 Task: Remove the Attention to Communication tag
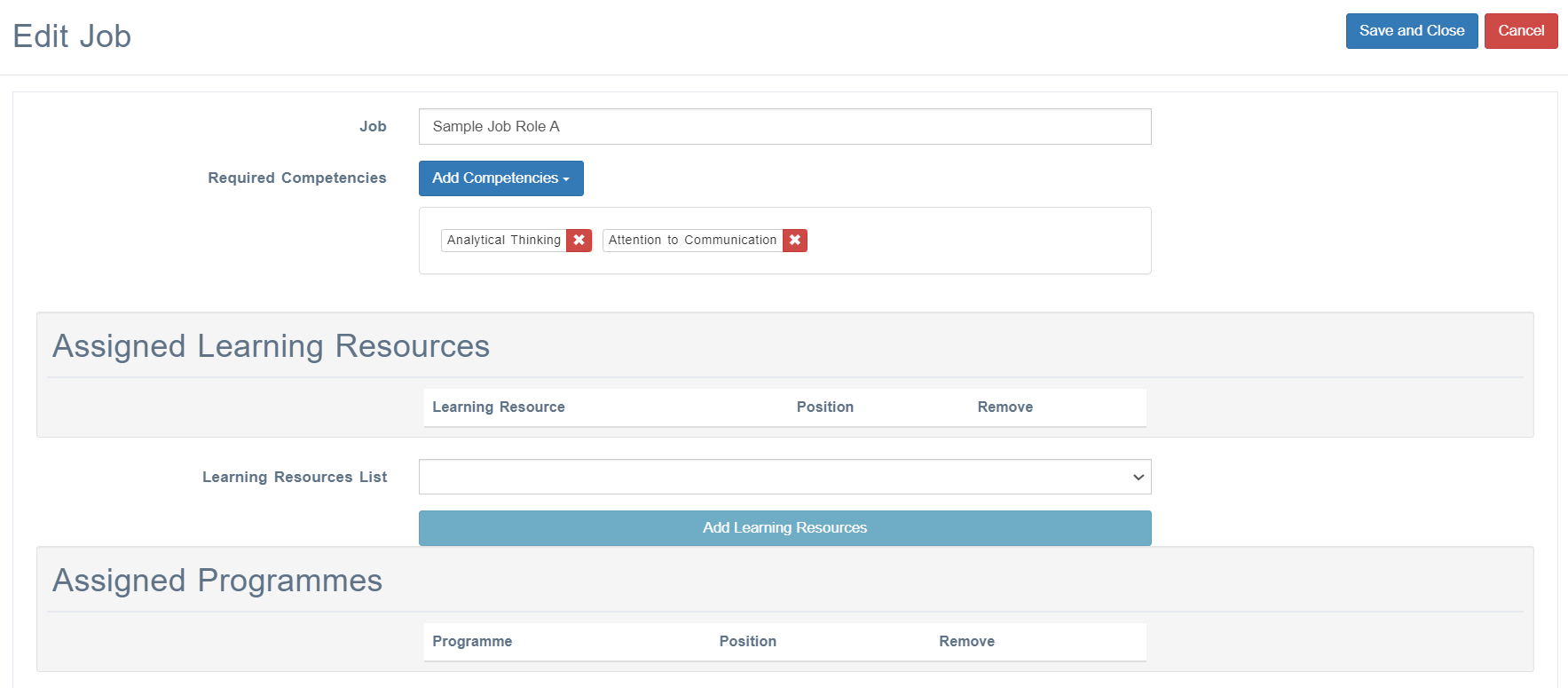pos(795,241)
